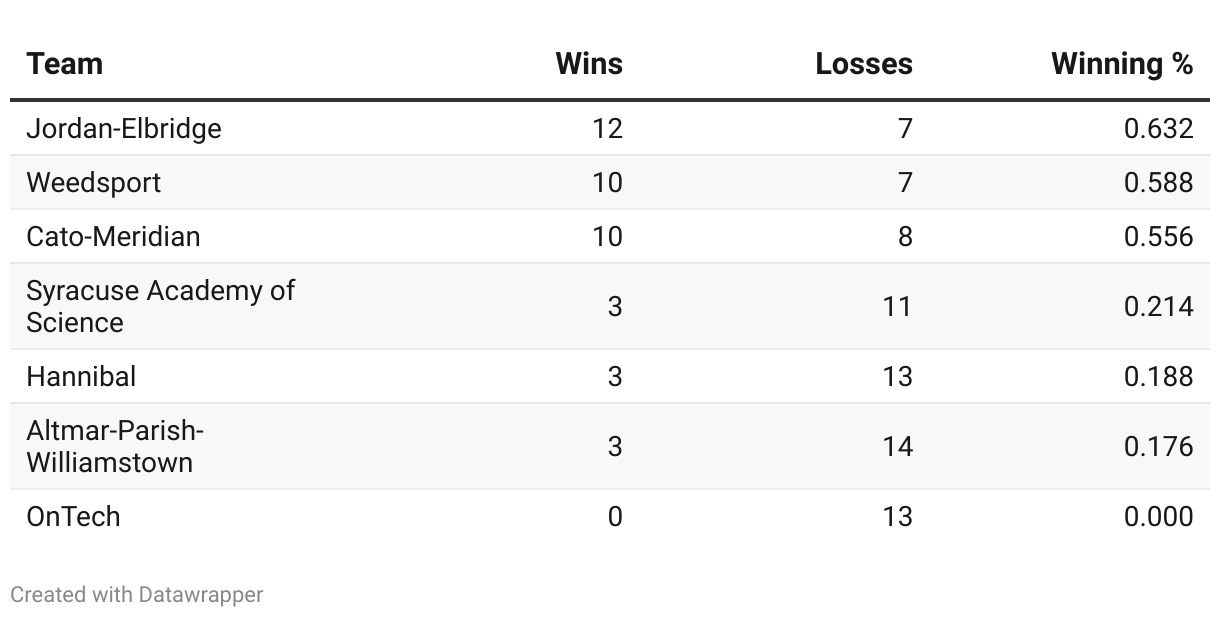Screen dimensions: 1220x618
Task: Select the Weedsport team name
Action: pyautogui.click(x=94, y=183)
